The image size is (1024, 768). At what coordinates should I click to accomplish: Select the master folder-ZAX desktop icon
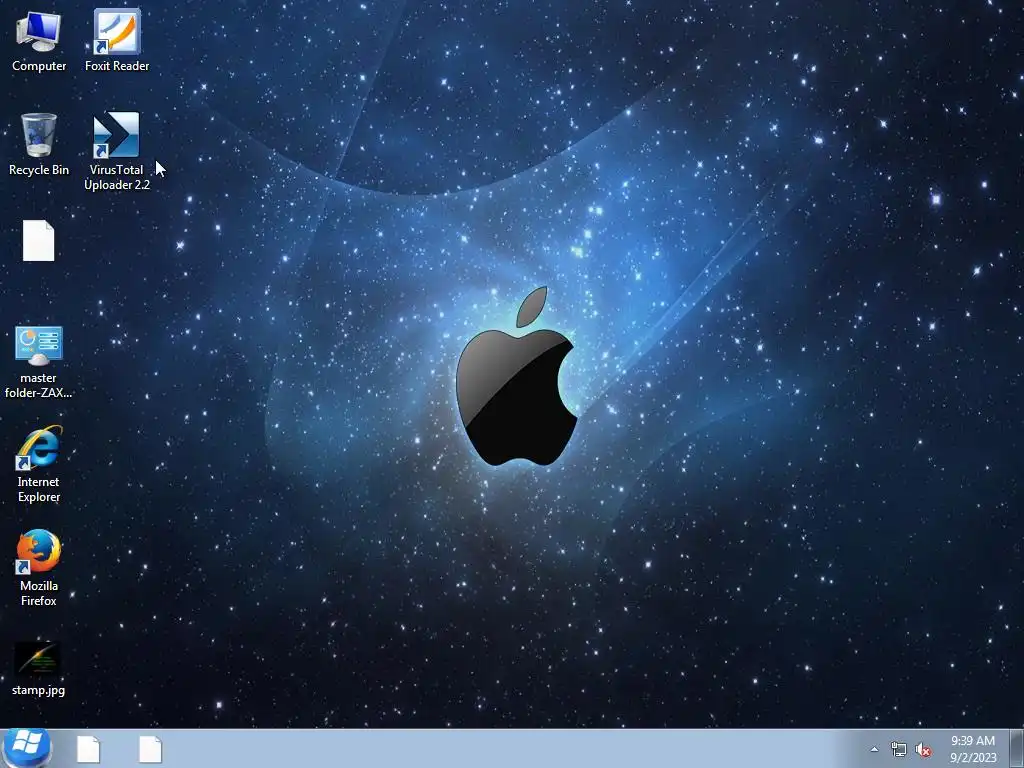point(39,362)
